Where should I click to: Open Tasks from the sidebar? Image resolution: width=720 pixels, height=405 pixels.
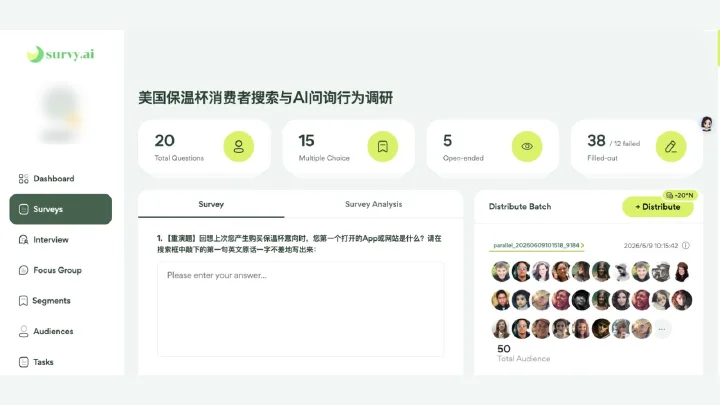36,362
